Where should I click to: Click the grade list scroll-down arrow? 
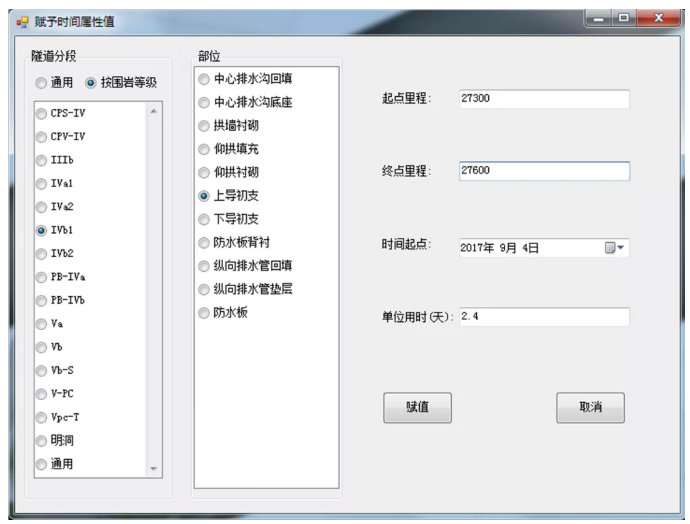[x=154, y=469]
